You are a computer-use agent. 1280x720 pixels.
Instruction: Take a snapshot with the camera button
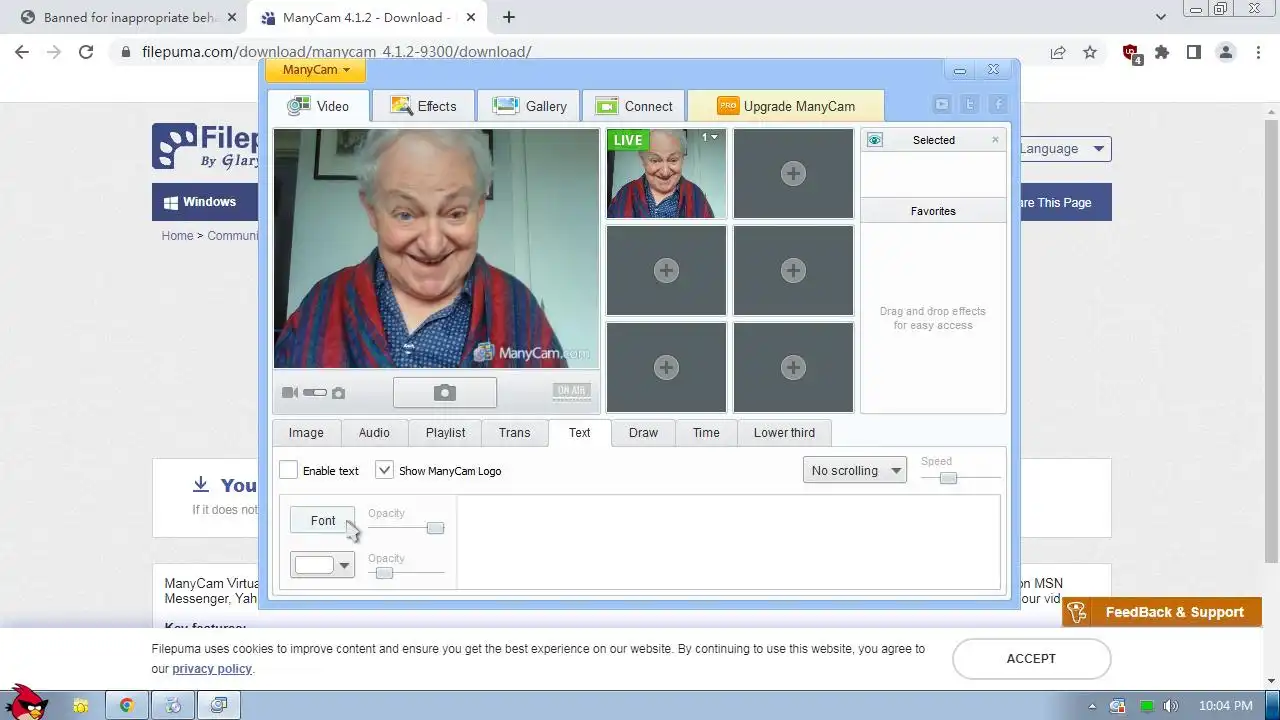[x=445, y=393]
